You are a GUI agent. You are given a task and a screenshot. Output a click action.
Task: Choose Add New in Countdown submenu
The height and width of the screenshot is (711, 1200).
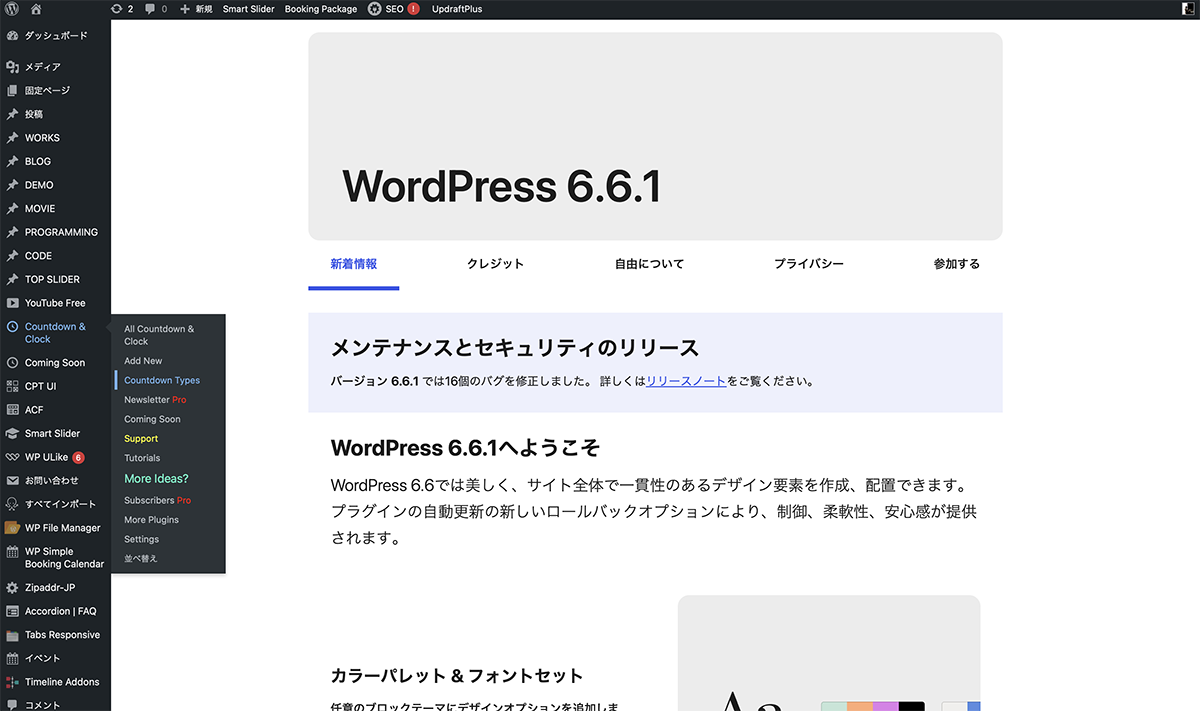(143, 361)
